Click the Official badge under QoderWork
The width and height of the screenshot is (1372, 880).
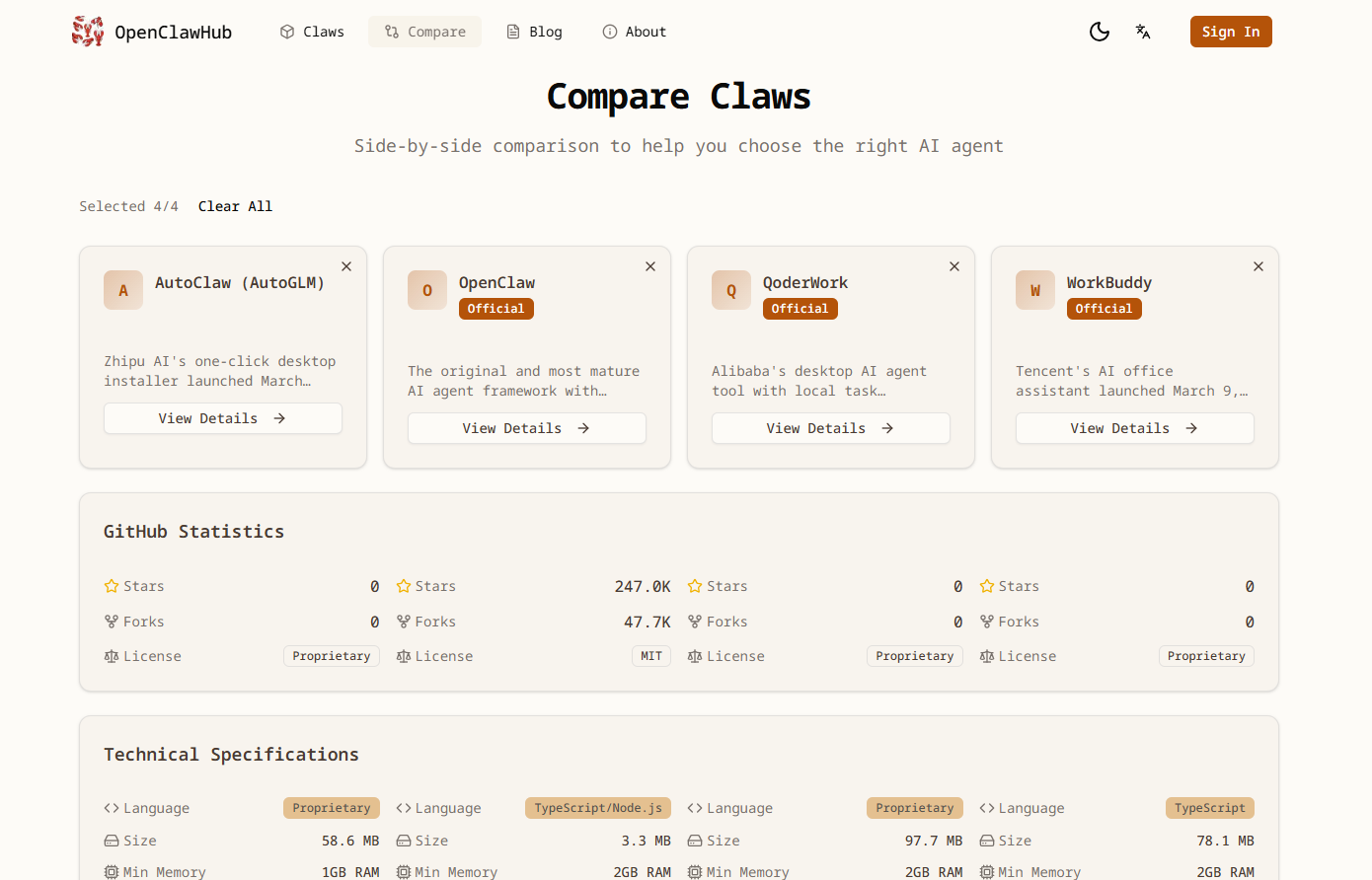coord(800,309)
